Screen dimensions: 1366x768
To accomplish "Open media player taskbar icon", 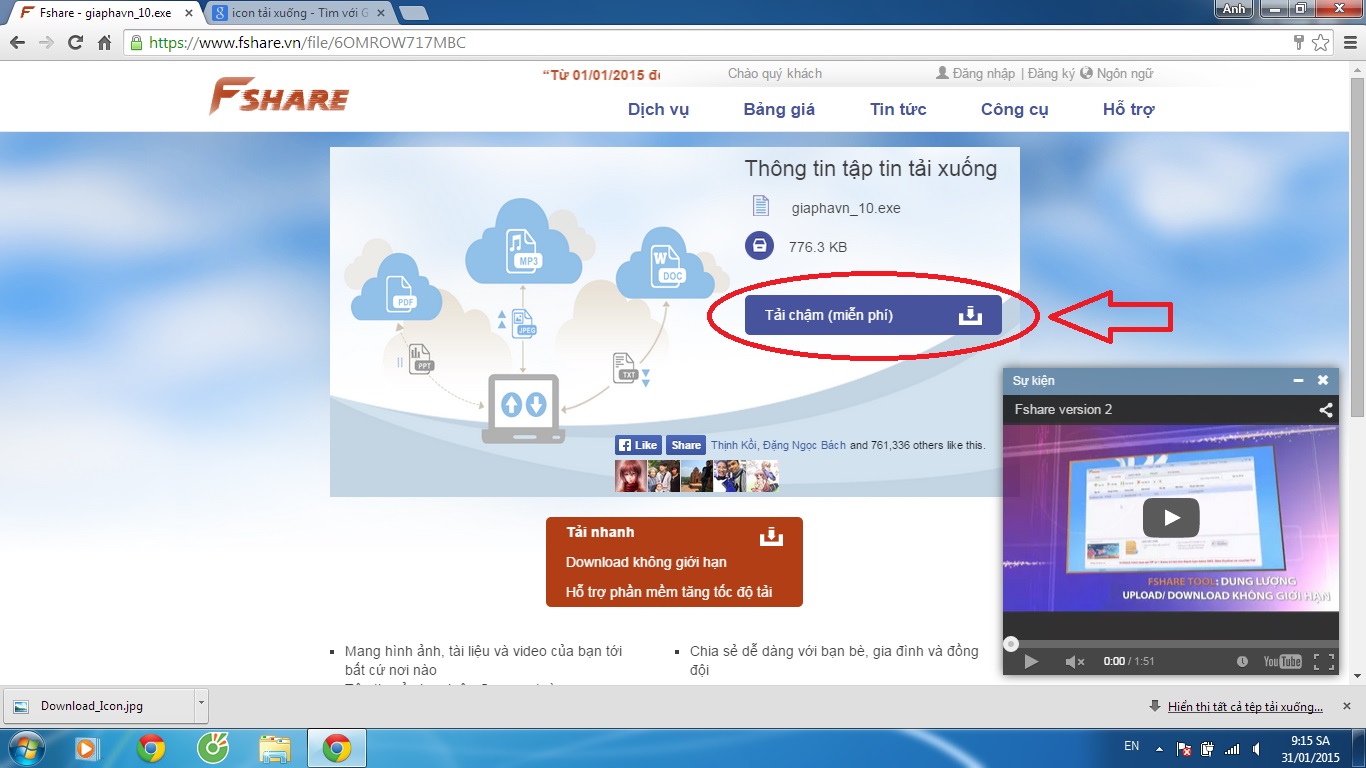I will coord(87,747).
